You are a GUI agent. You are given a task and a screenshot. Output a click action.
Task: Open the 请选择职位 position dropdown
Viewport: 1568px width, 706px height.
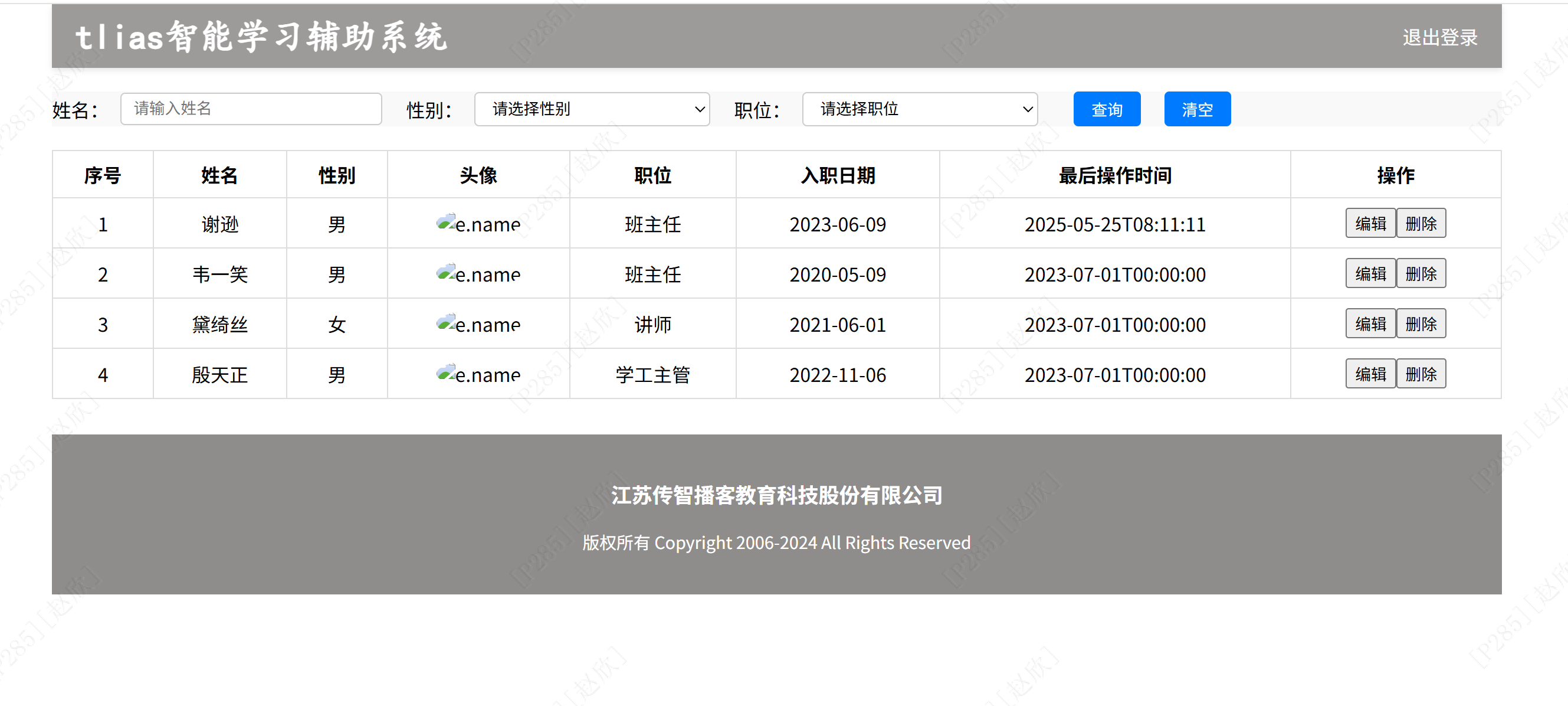point(919,109)
